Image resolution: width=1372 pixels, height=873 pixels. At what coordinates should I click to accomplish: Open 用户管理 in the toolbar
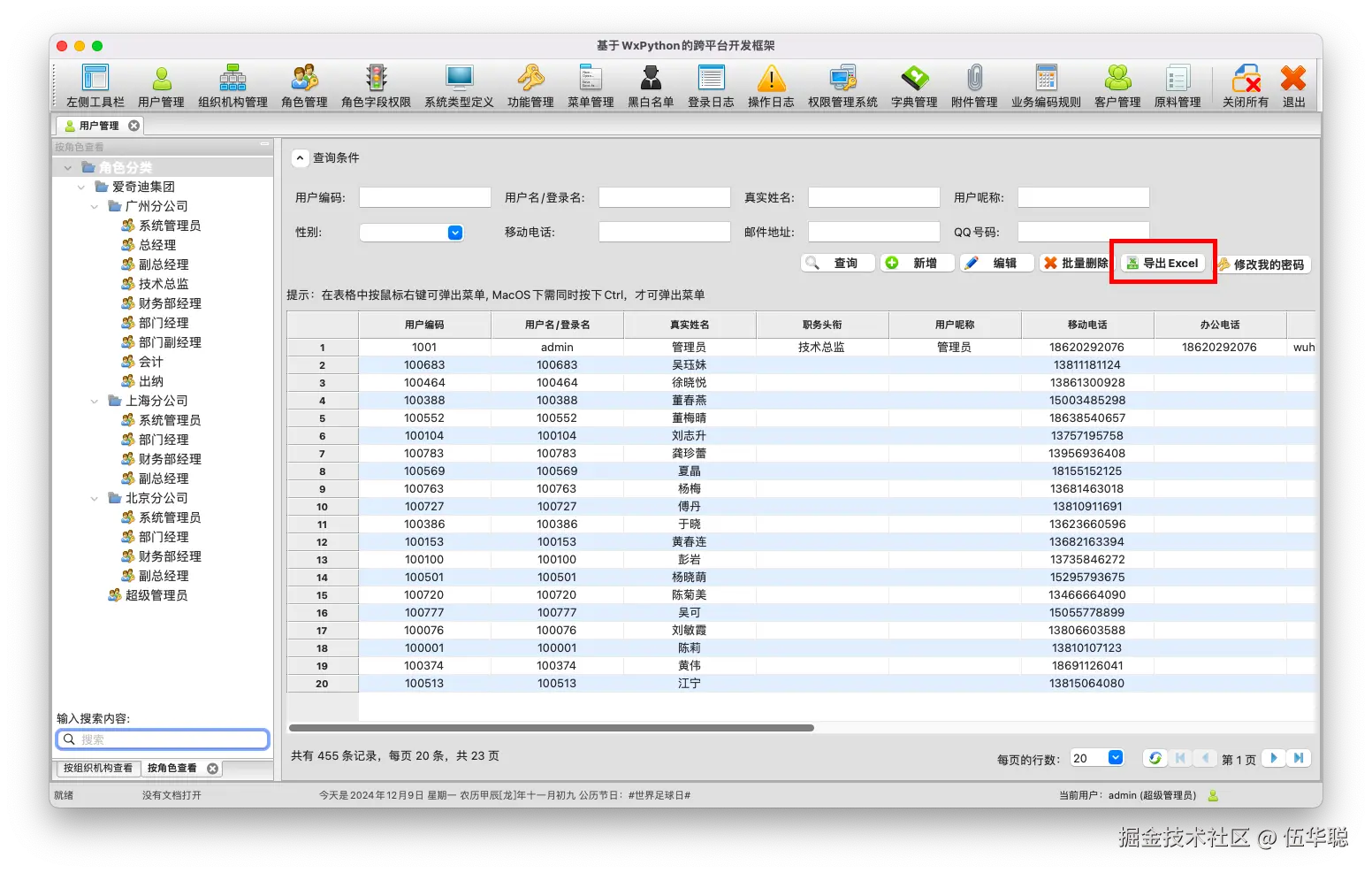point(162,86)
